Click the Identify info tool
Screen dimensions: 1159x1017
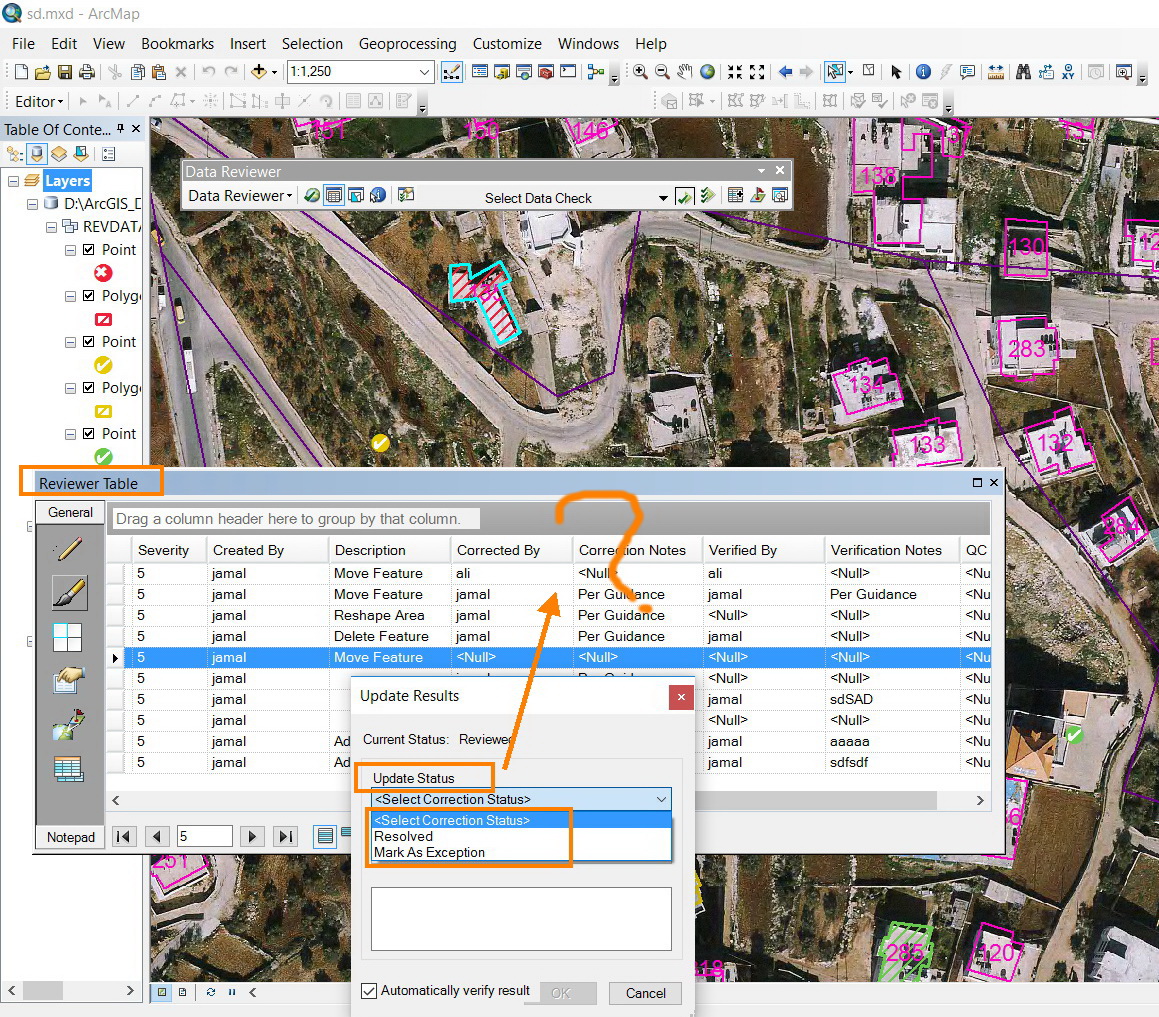point(923,72)
